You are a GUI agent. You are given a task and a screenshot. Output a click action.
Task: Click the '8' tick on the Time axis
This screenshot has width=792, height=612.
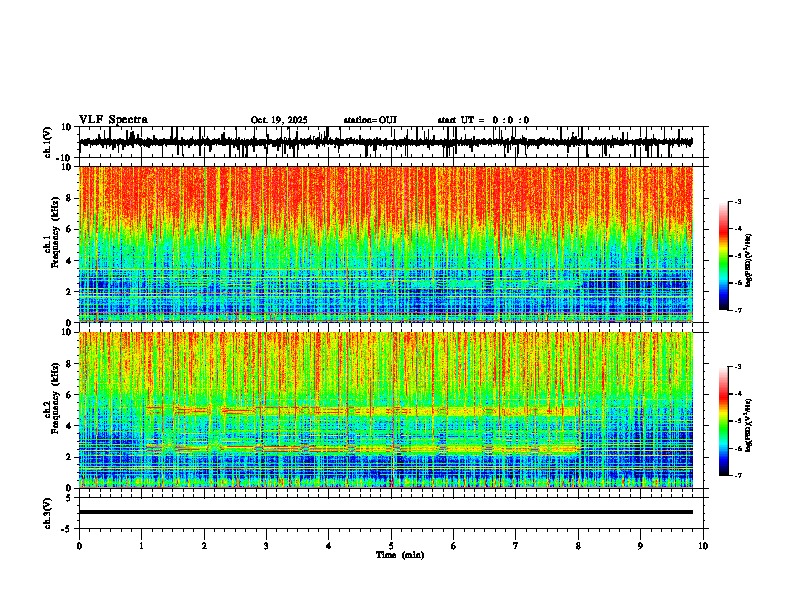pyautogui.click(x=578, y=546)
